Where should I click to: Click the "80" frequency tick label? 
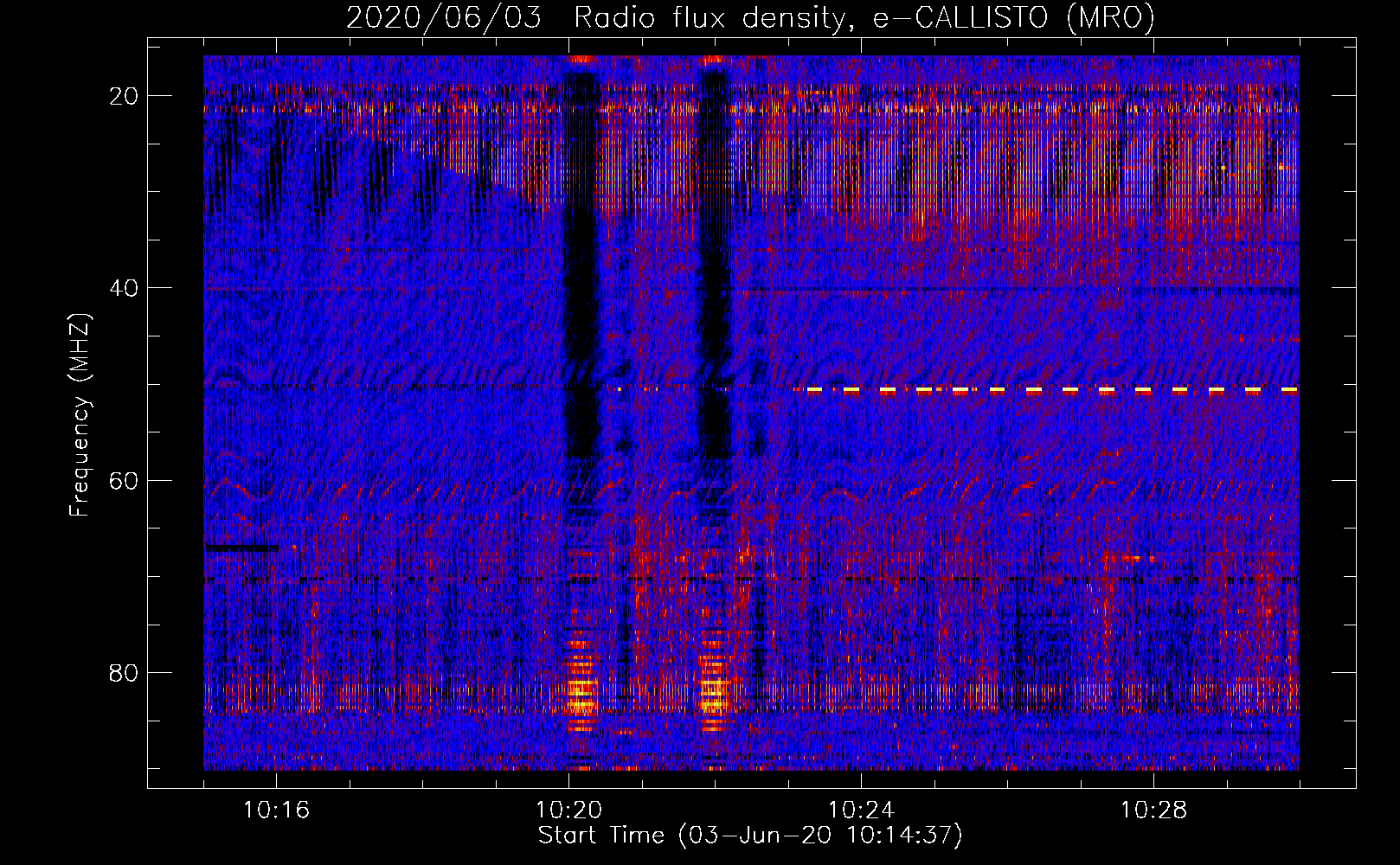click(125, 672)
